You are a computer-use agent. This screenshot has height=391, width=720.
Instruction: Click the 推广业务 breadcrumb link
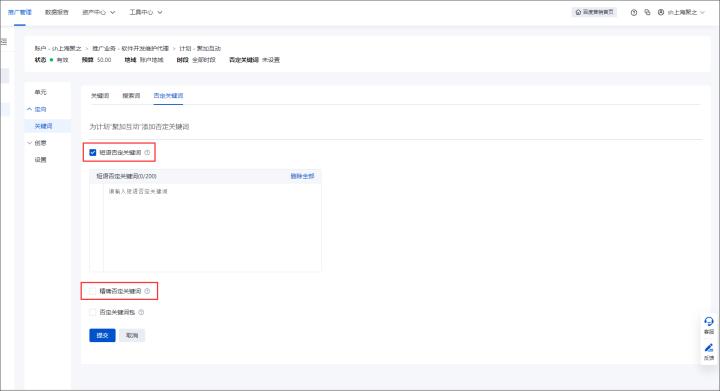coord(130,48)
